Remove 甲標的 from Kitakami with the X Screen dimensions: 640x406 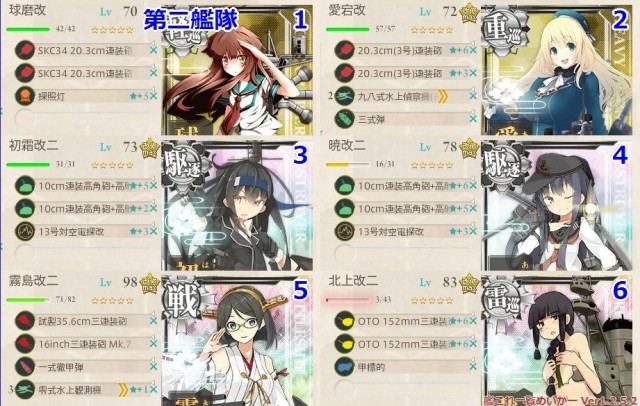point(473,367)
